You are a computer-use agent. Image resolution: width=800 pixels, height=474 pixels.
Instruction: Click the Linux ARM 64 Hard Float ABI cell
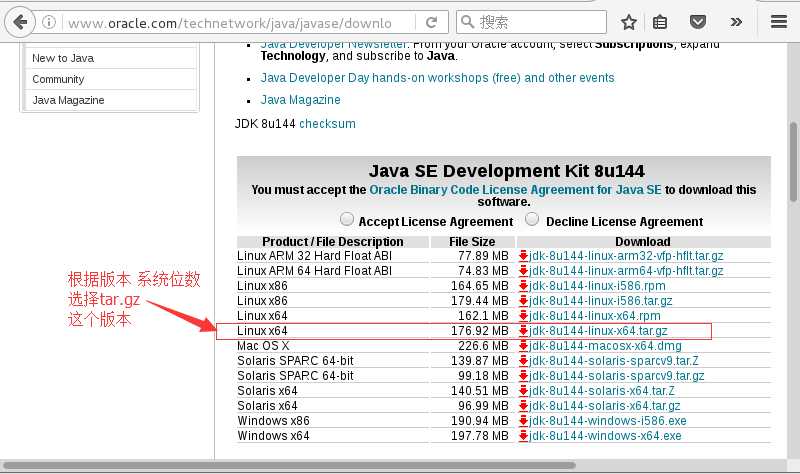pyautogui.click(x=314, y=270)
